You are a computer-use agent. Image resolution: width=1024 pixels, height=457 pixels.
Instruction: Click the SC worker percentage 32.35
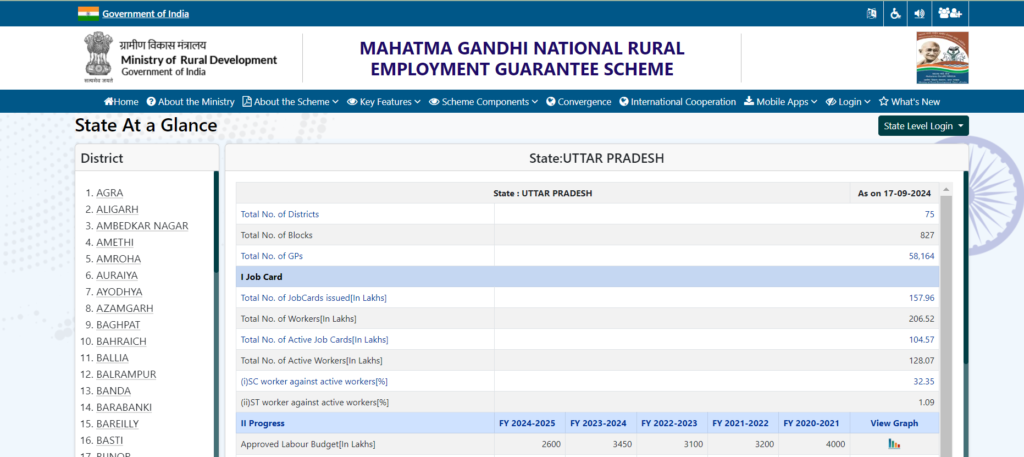[x=924, y=381]
